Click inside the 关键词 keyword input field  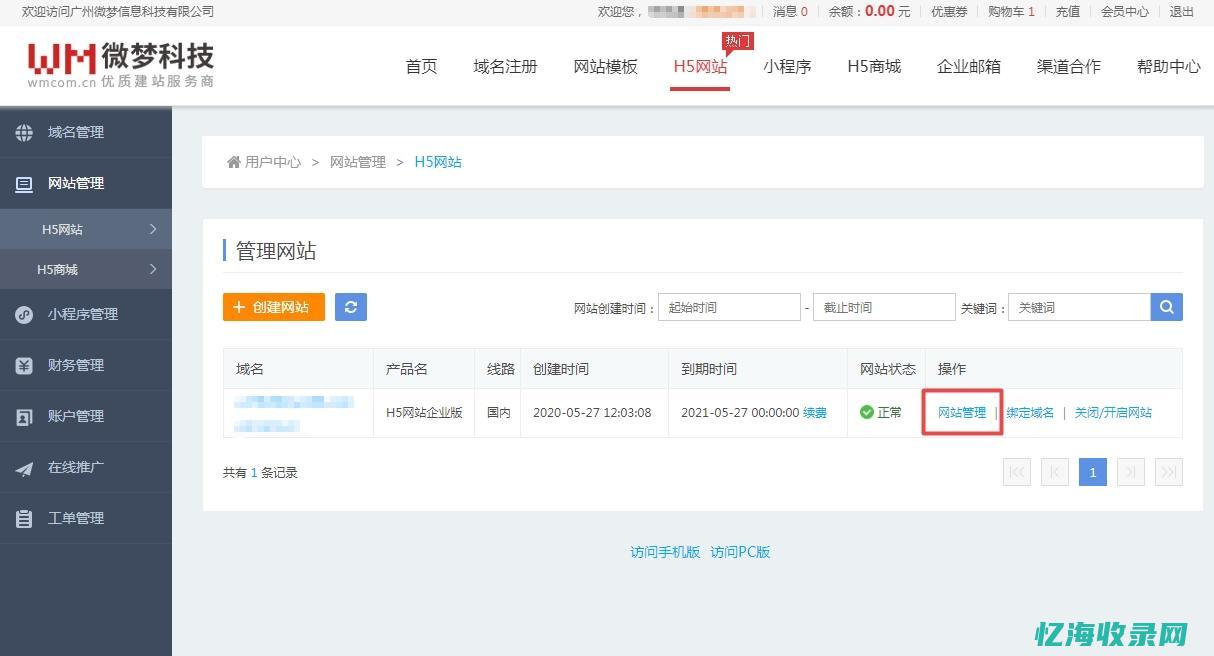(1080, 307)
